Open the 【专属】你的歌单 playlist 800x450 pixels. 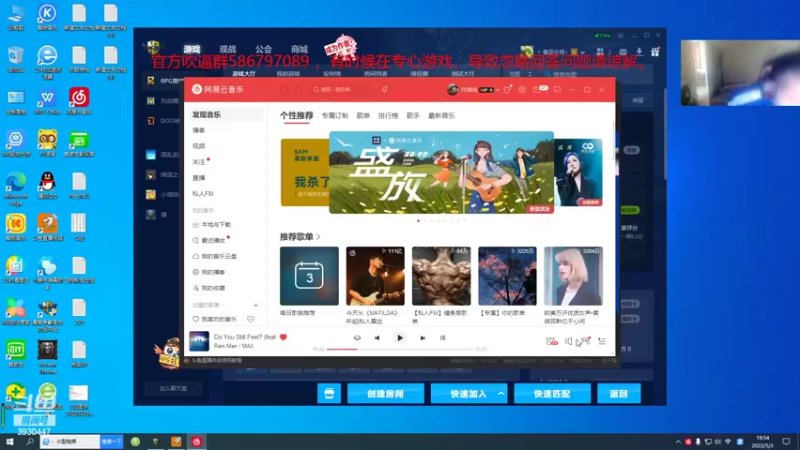[507, 276]
